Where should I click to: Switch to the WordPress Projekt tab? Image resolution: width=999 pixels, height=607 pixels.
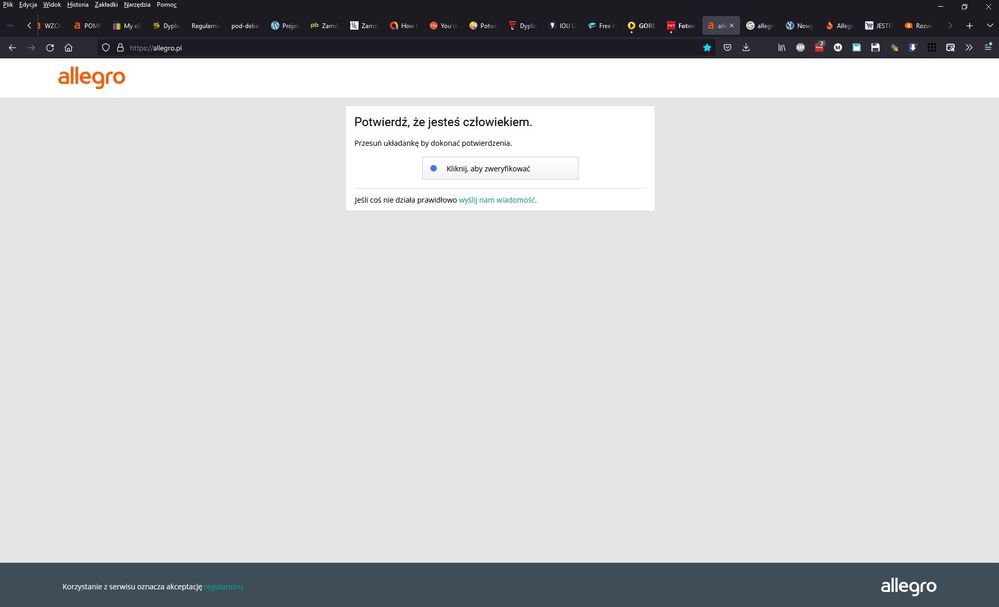point(284,26)
